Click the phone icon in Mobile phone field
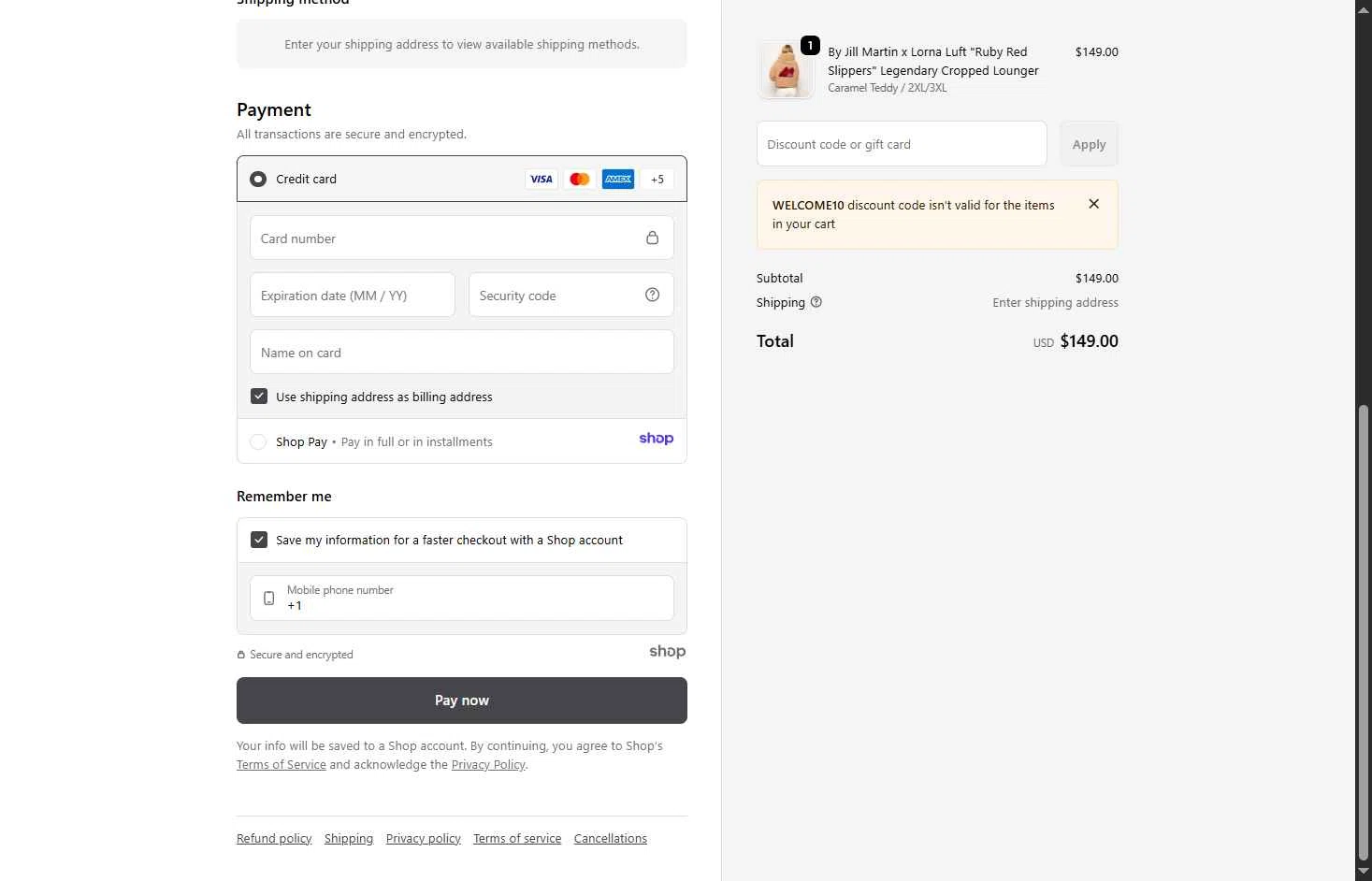The height and width of the screenshot is (881, 1372). pyautogui.click(x=269, y=598)
